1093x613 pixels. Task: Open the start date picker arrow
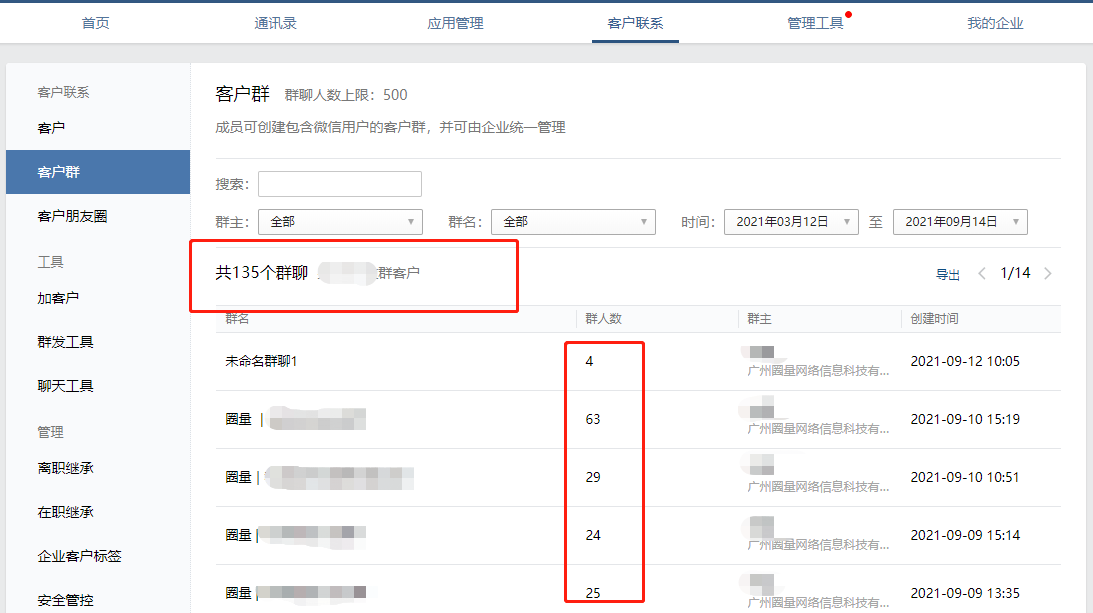click(847, 221)
